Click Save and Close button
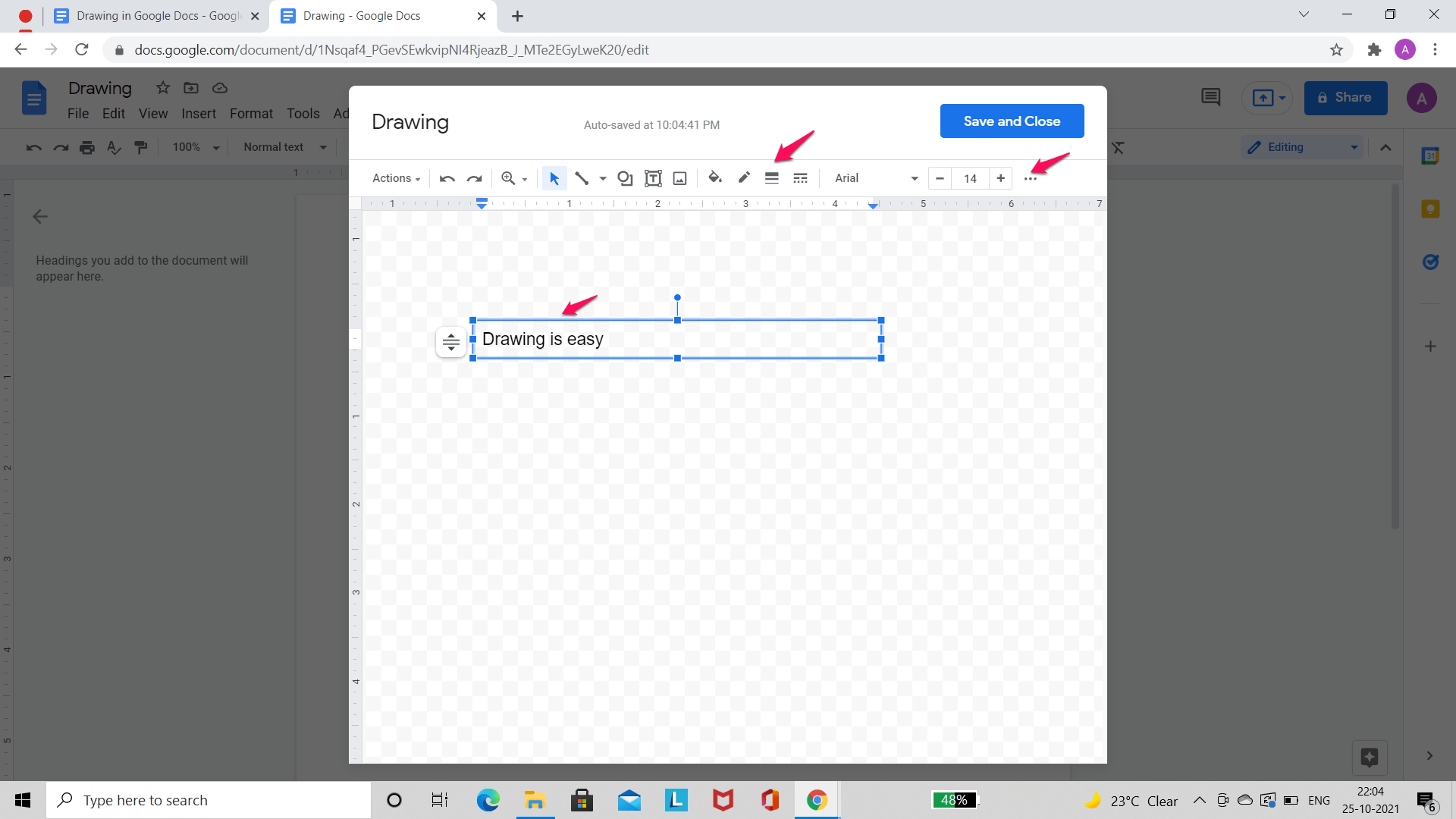 click(x=1012, y=120)
